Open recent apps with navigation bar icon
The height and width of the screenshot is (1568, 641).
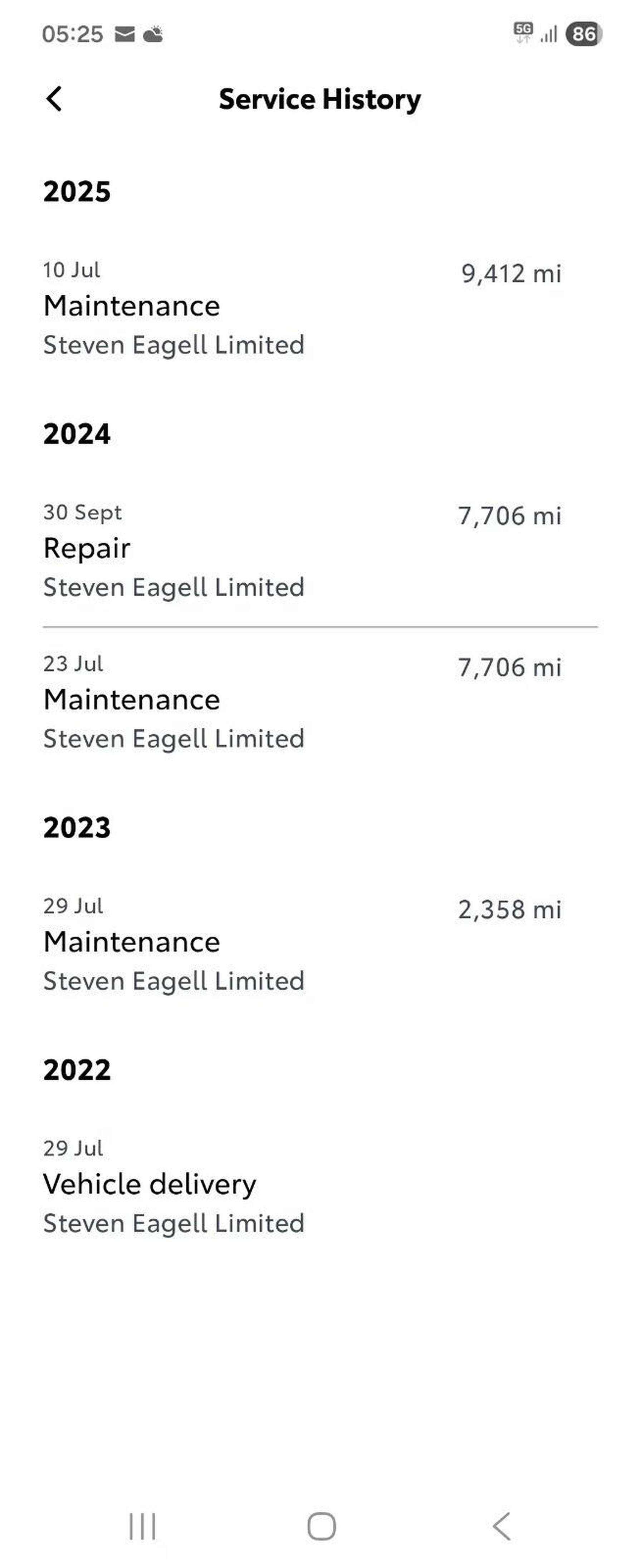142,1526
